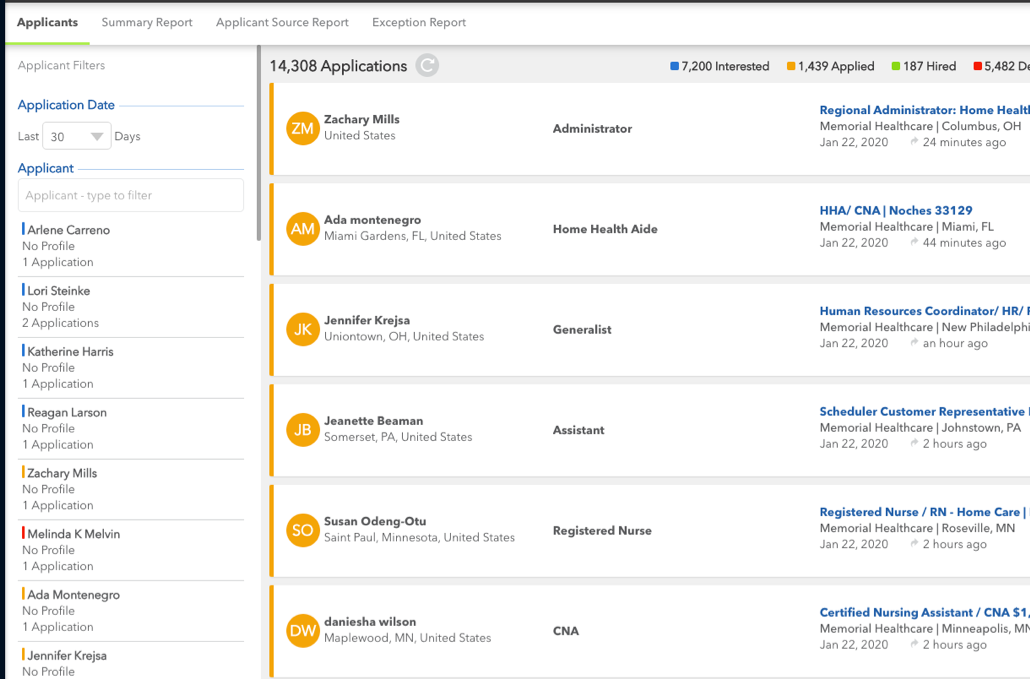
Task: Click Jennifer Krejsa JK avatar icon
Action: click(303, 329)
